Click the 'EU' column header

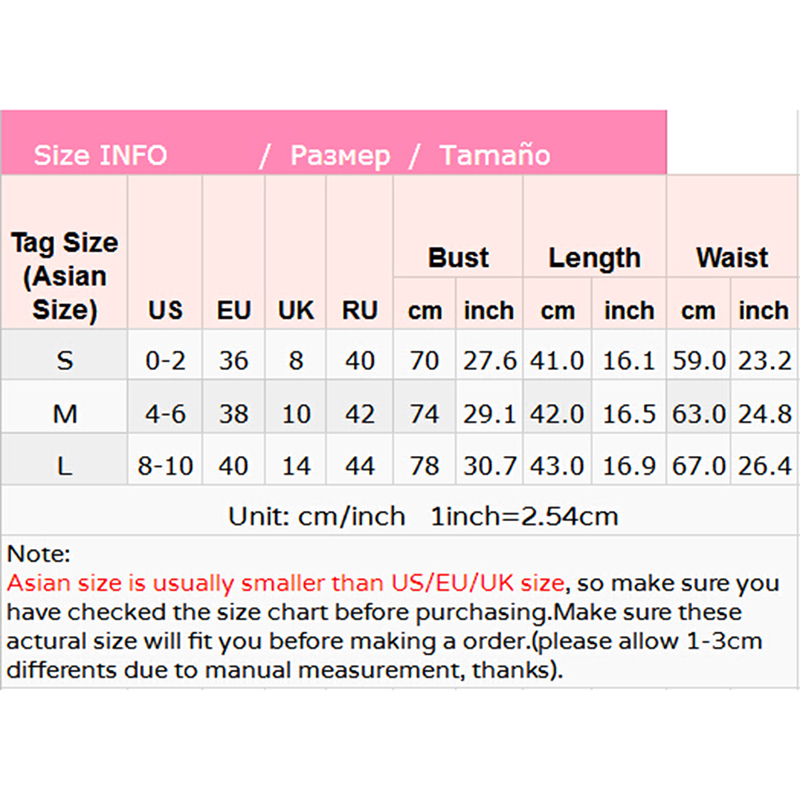[234, 310]
